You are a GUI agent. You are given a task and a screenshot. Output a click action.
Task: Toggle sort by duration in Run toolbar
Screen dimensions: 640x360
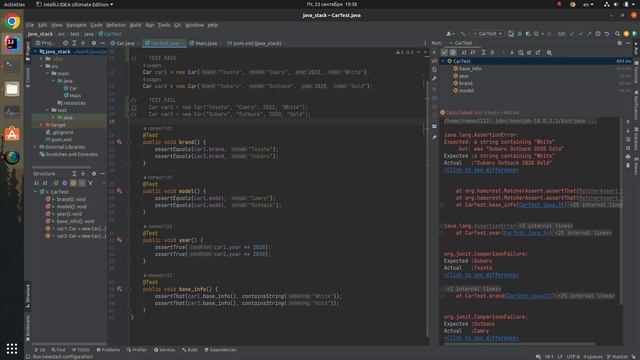[x=473, y=52]
